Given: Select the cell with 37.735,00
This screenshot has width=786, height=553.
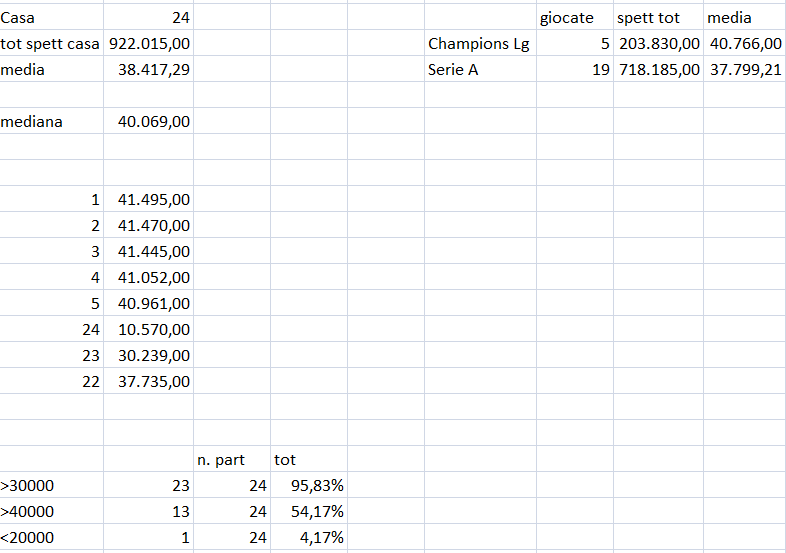Looking at the screenshot, I should [x=148, y=382].
